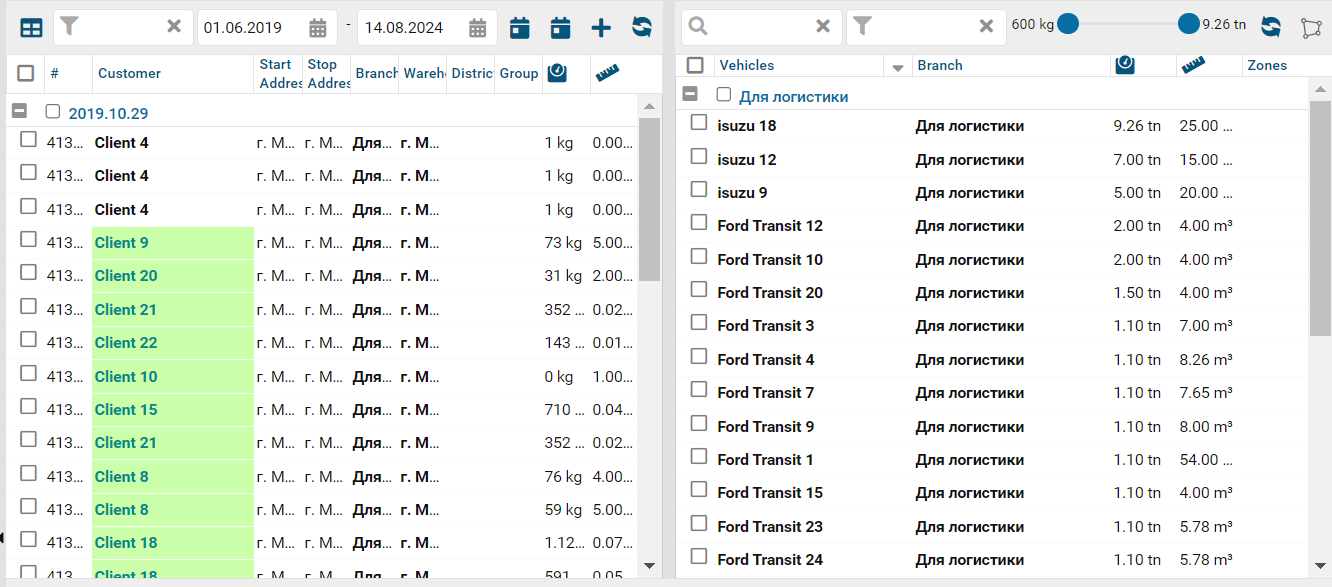The height and width of the screenshot is (587, 1332).
Task: Open the zones polygon tool
Action: coord(1311,28)
